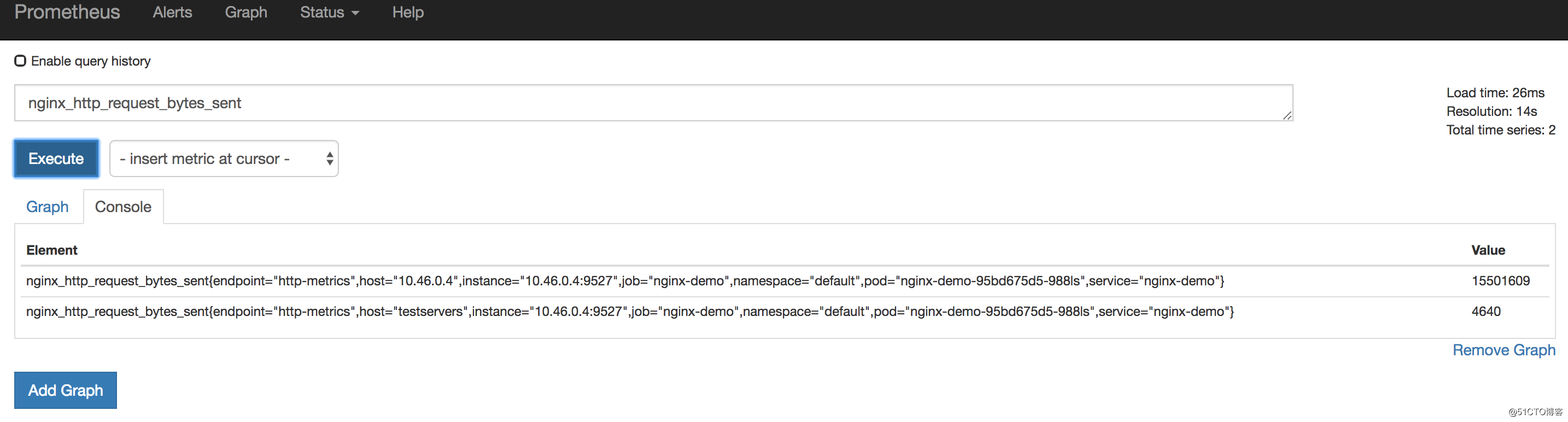
Task: Select the row with host="10.46.0.4"
Action: [x=784, y=282]
